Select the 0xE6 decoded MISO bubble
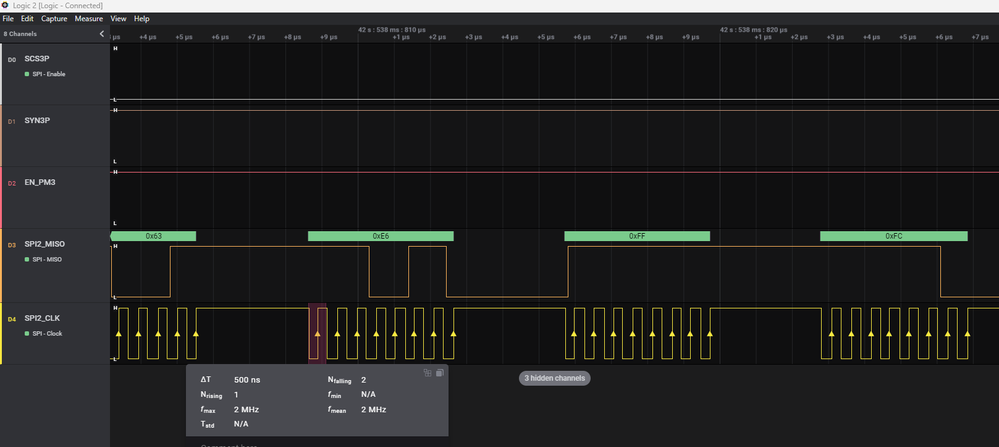The width and height of the screenshot is (999, 447). (x=380, y=236)
